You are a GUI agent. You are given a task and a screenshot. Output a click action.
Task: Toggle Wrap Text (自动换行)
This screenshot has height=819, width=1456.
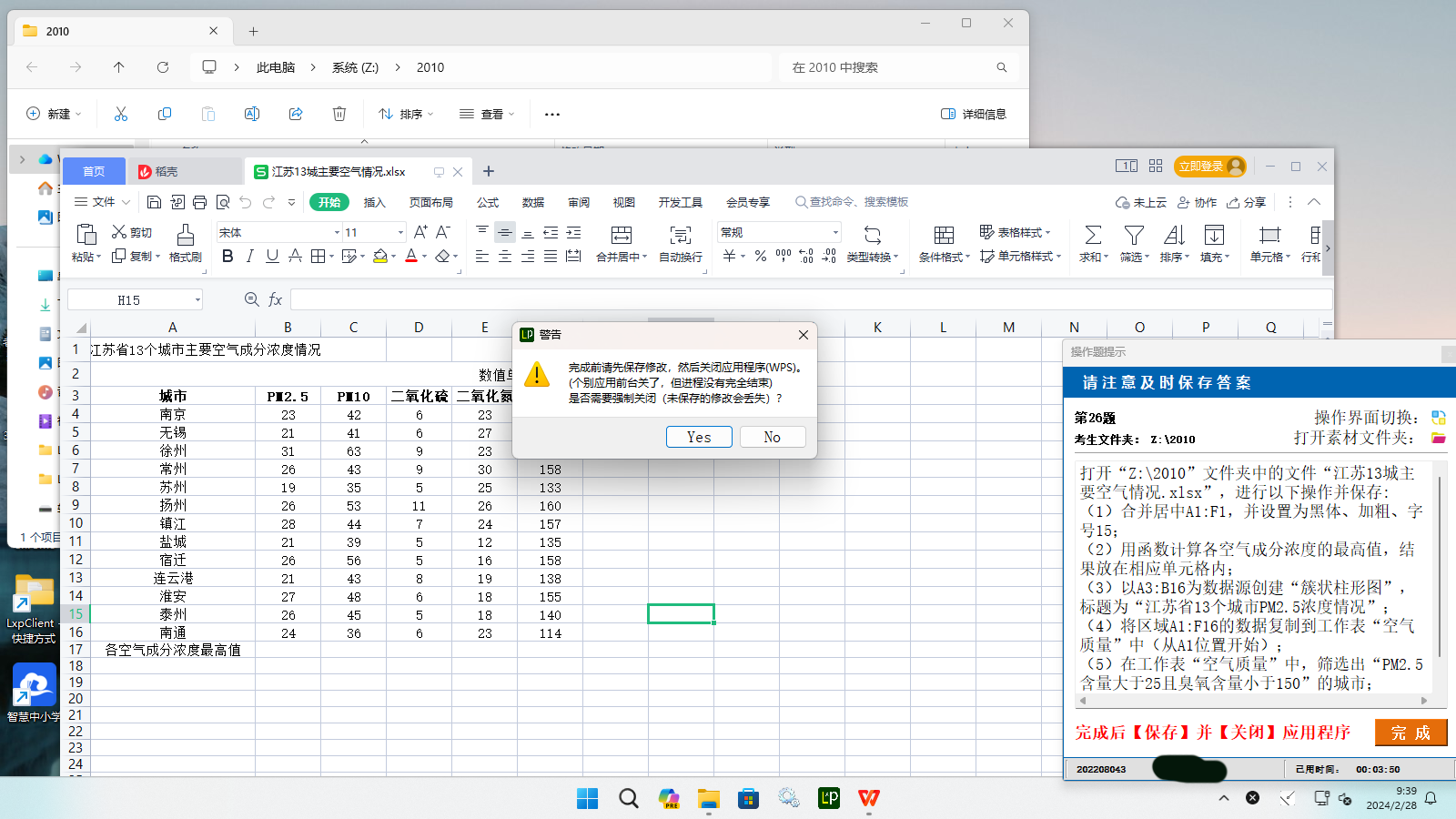(x=680, y=236)
